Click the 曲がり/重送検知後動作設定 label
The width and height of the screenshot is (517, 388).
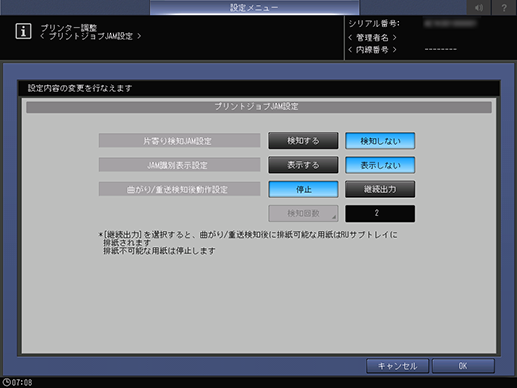[x=179, y=189]
